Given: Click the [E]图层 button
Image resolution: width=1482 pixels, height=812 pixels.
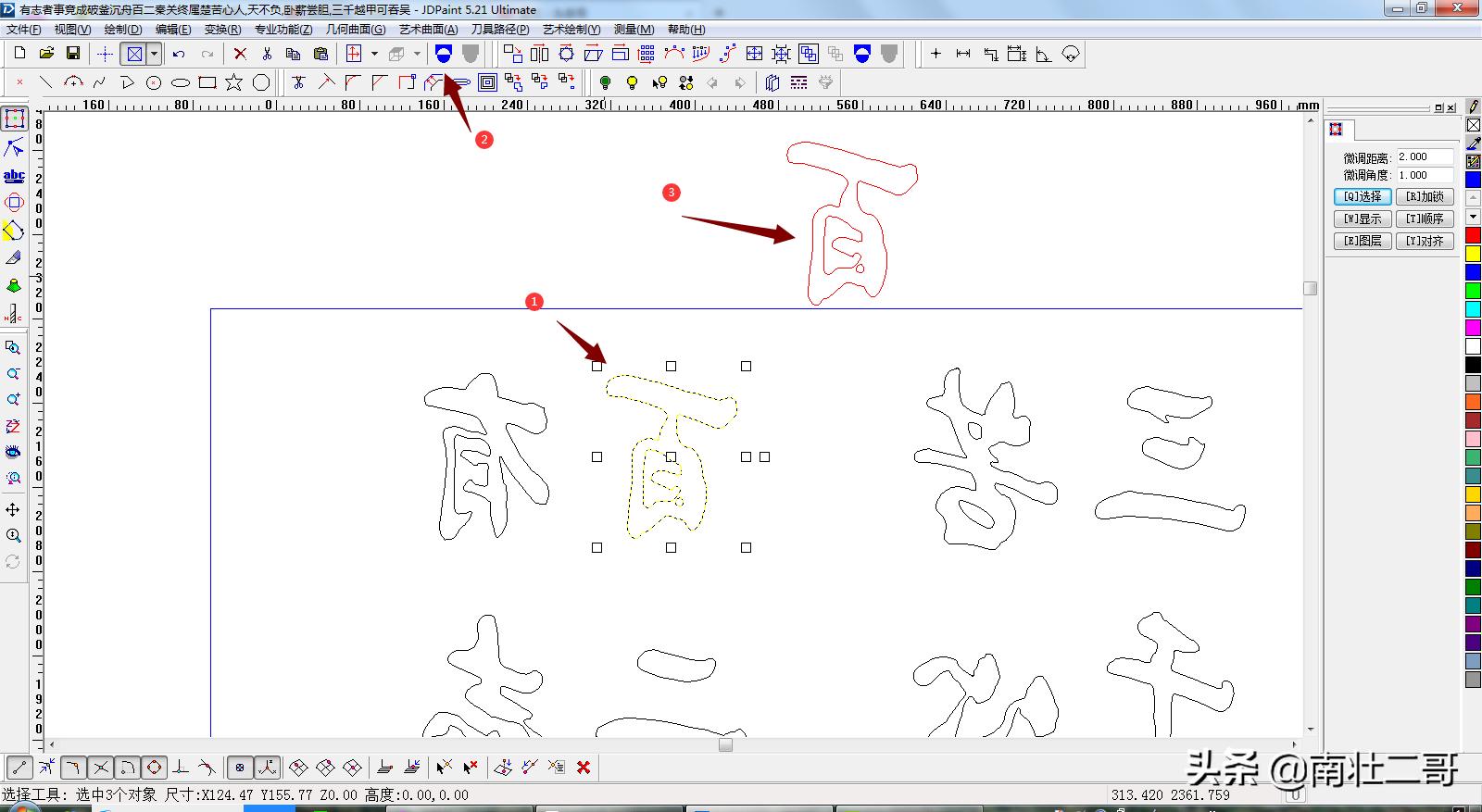Looking at the screenshot, I should [x=1363, y=241].
